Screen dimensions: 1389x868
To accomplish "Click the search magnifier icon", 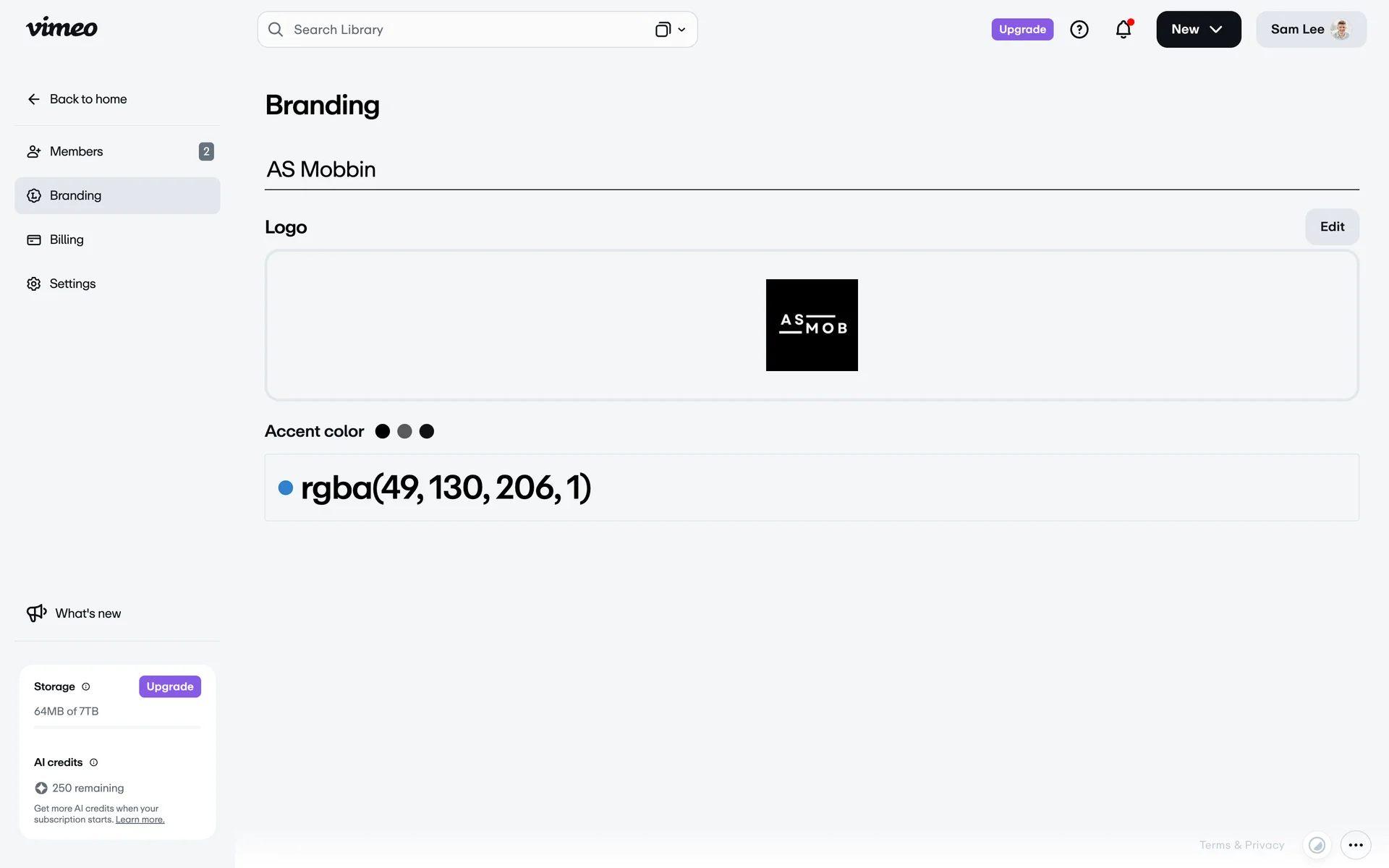I will (x=276, y=30).
